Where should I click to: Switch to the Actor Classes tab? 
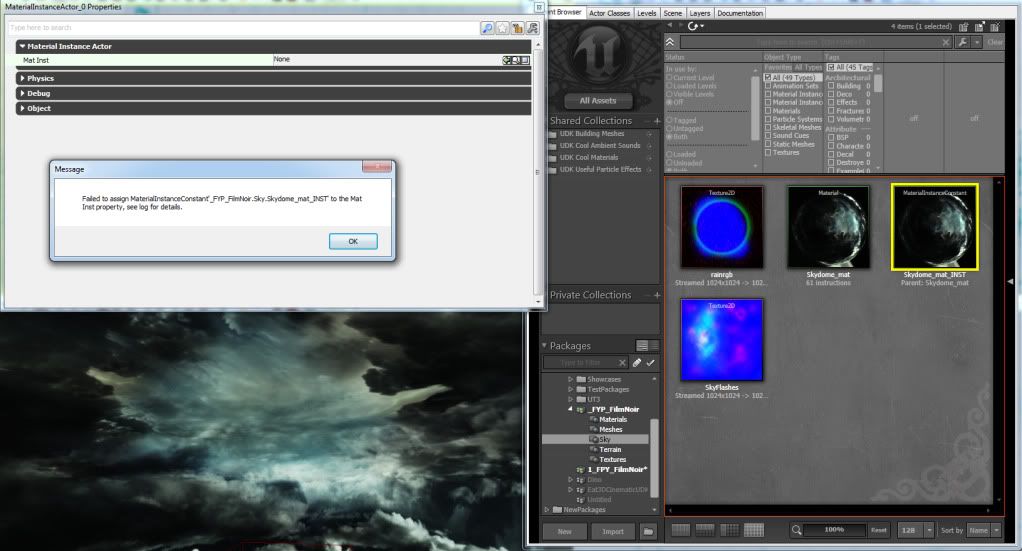[x=609, y=13]
